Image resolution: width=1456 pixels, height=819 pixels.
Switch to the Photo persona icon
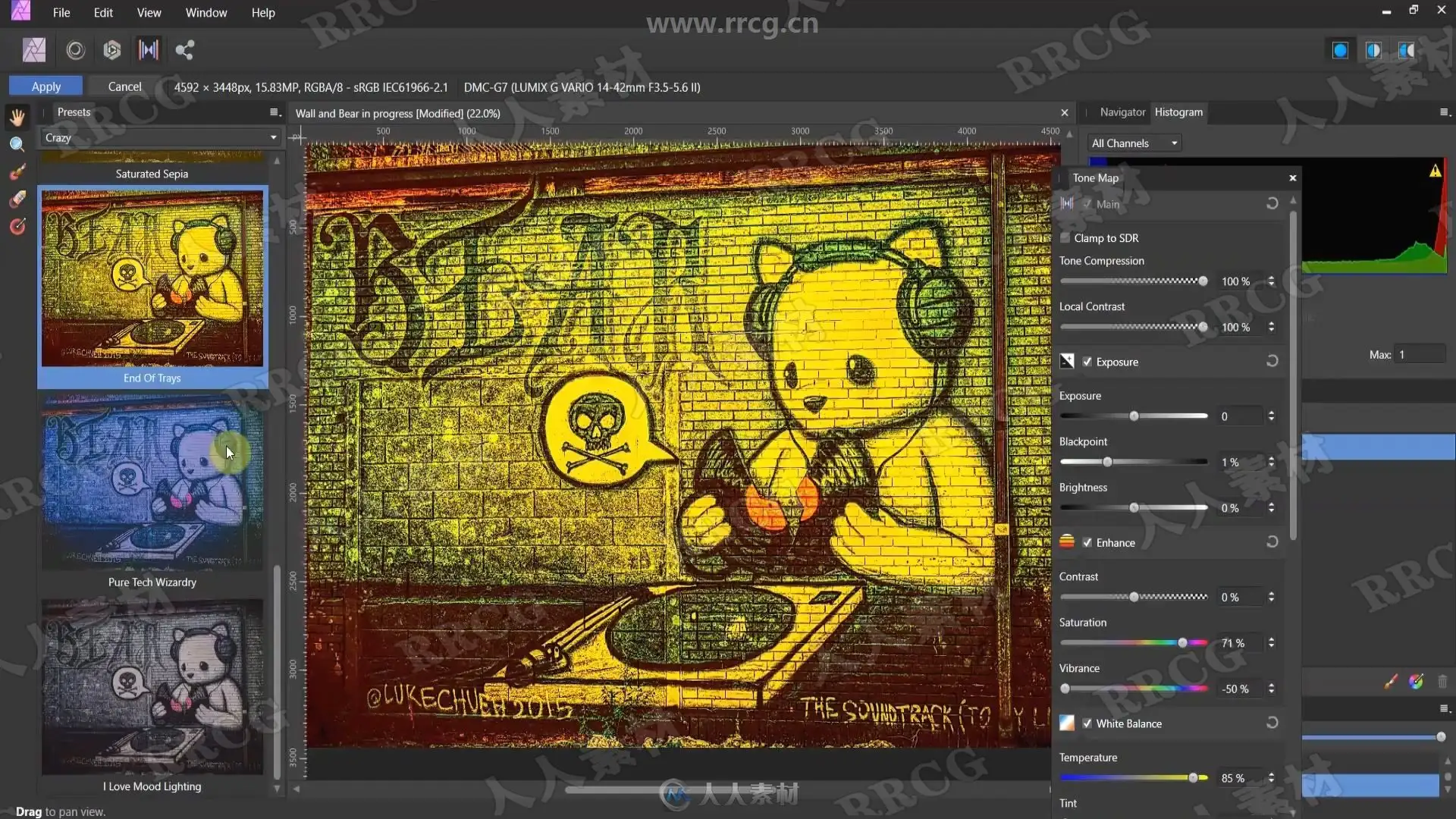34,50
